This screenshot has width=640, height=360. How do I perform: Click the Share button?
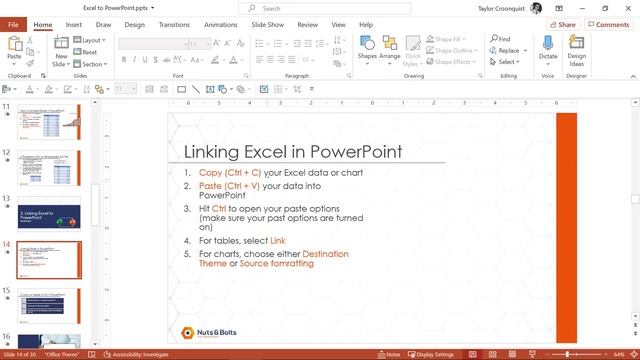pyautogui.click(x=563, y=24)
